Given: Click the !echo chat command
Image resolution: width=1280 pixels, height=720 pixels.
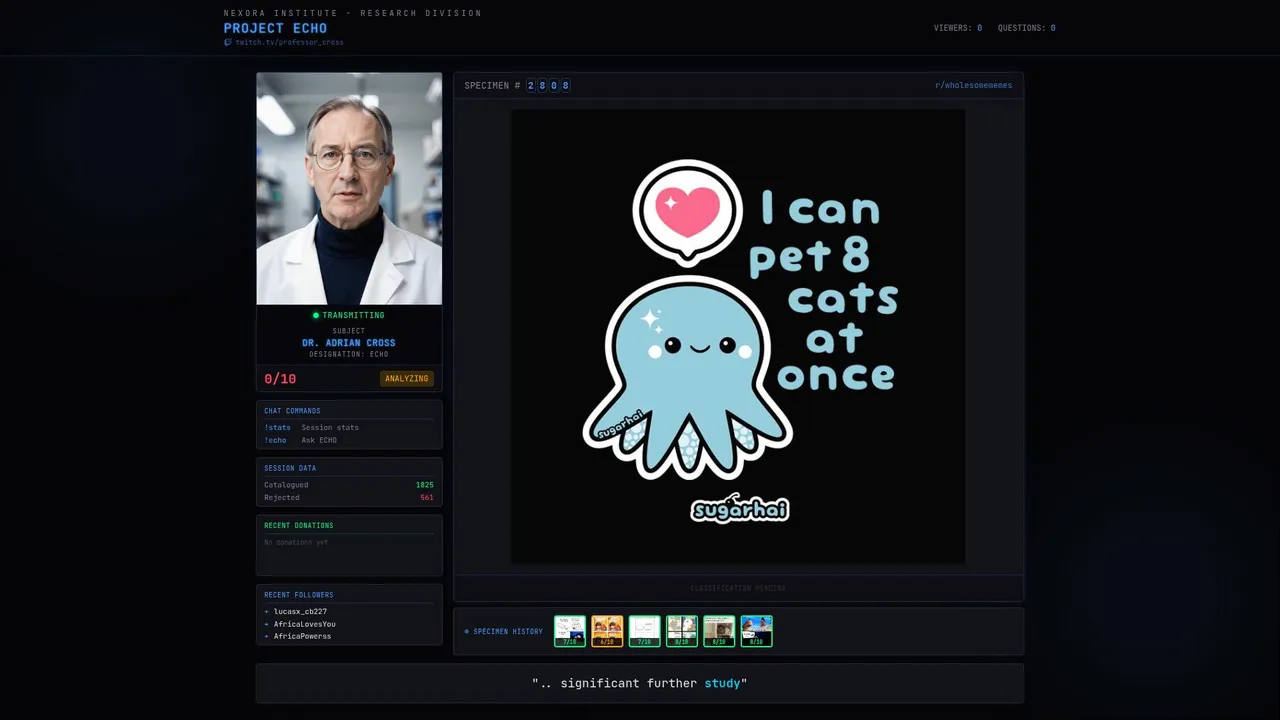Looking at the screenshot, I should pos(275,440).
